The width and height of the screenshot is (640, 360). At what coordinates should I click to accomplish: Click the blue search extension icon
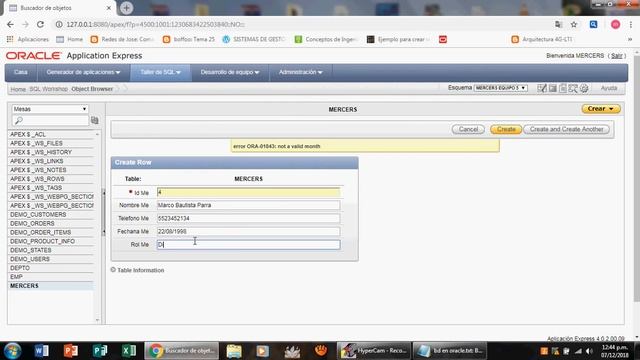click(x=593, y=24)
